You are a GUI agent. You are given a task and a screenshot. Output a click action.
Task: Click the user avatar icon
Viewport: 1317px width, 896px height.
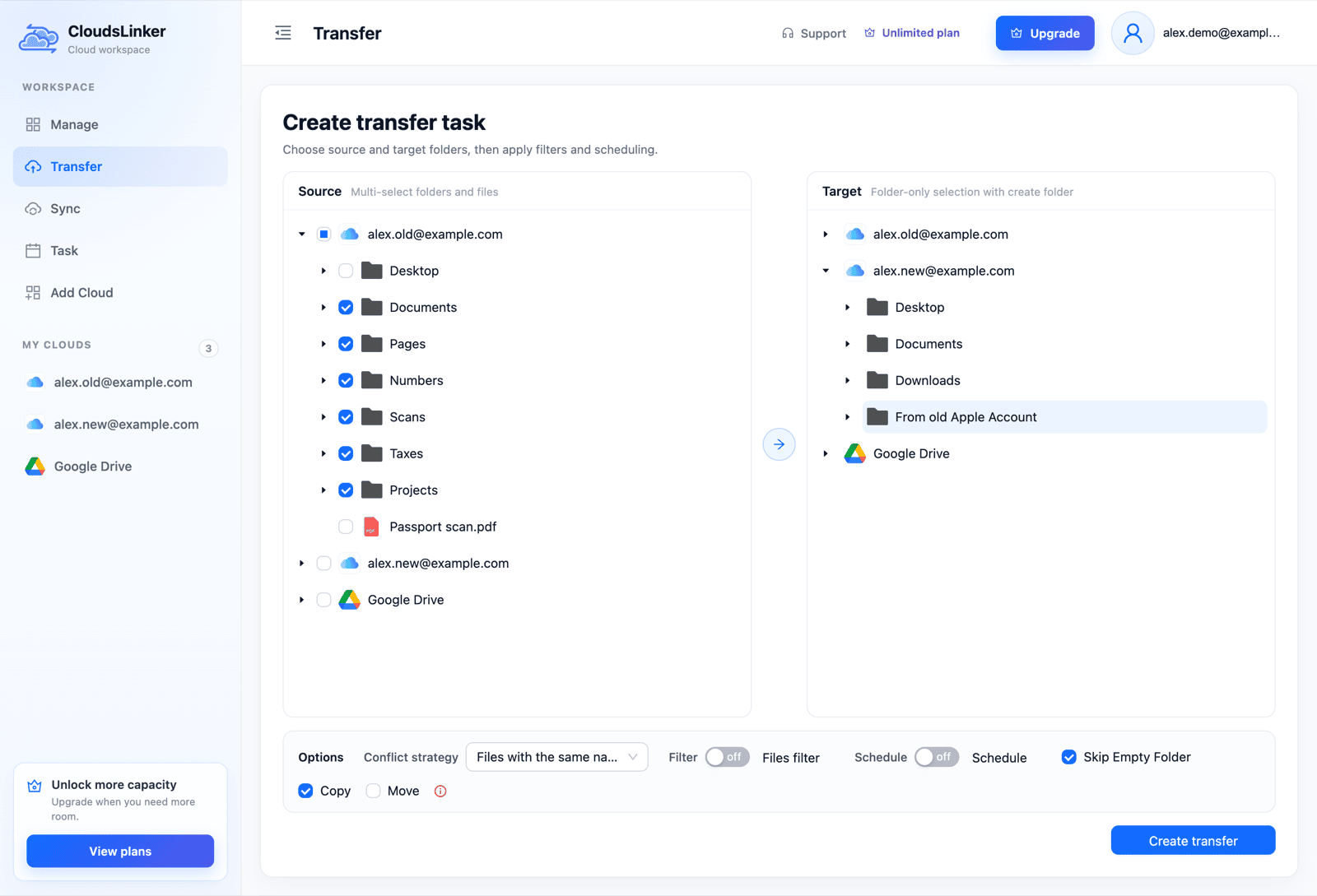(1133, 33)
